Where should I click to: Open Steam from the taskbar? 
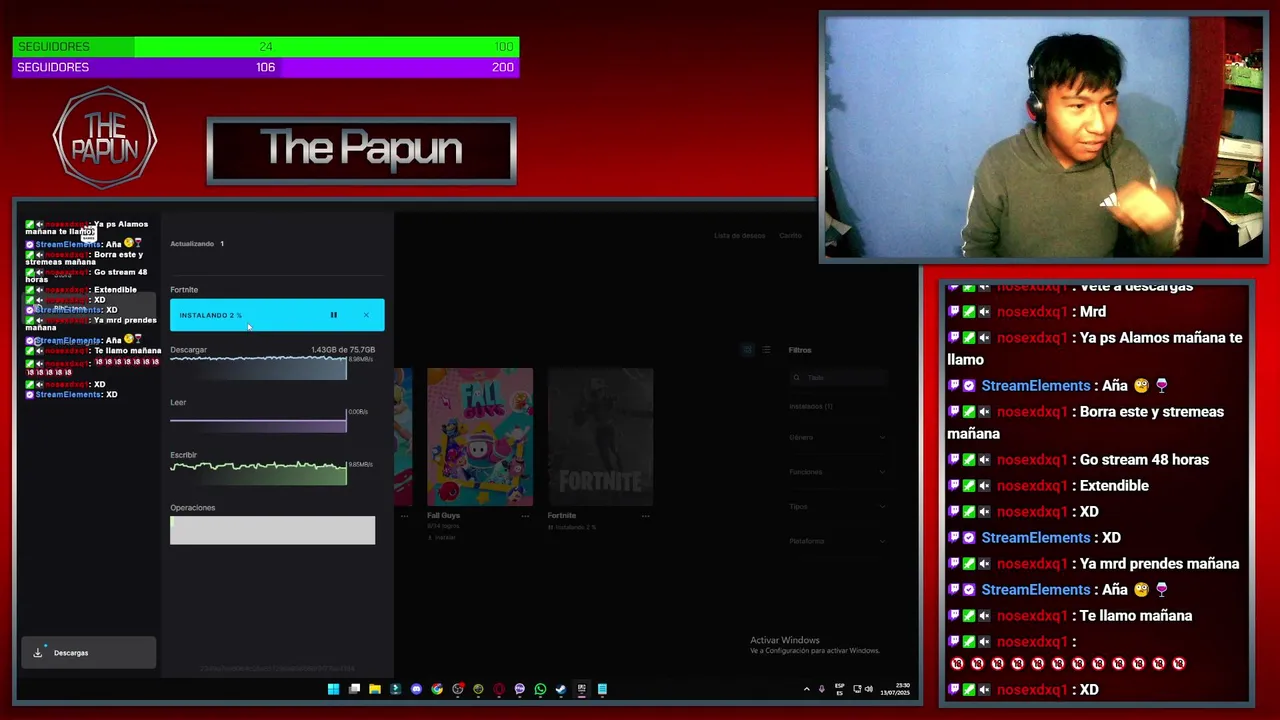(x=561, y=689)
